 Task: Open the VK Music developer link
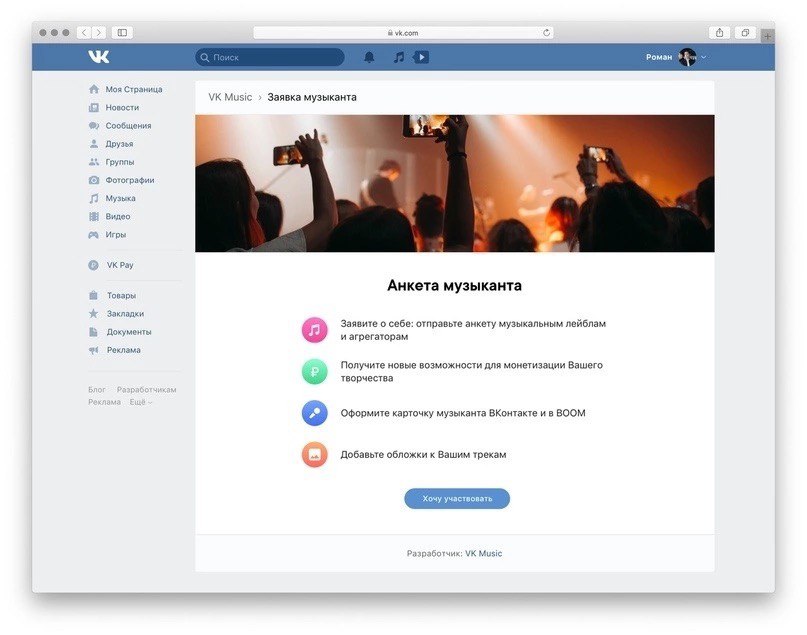point(483,554)
